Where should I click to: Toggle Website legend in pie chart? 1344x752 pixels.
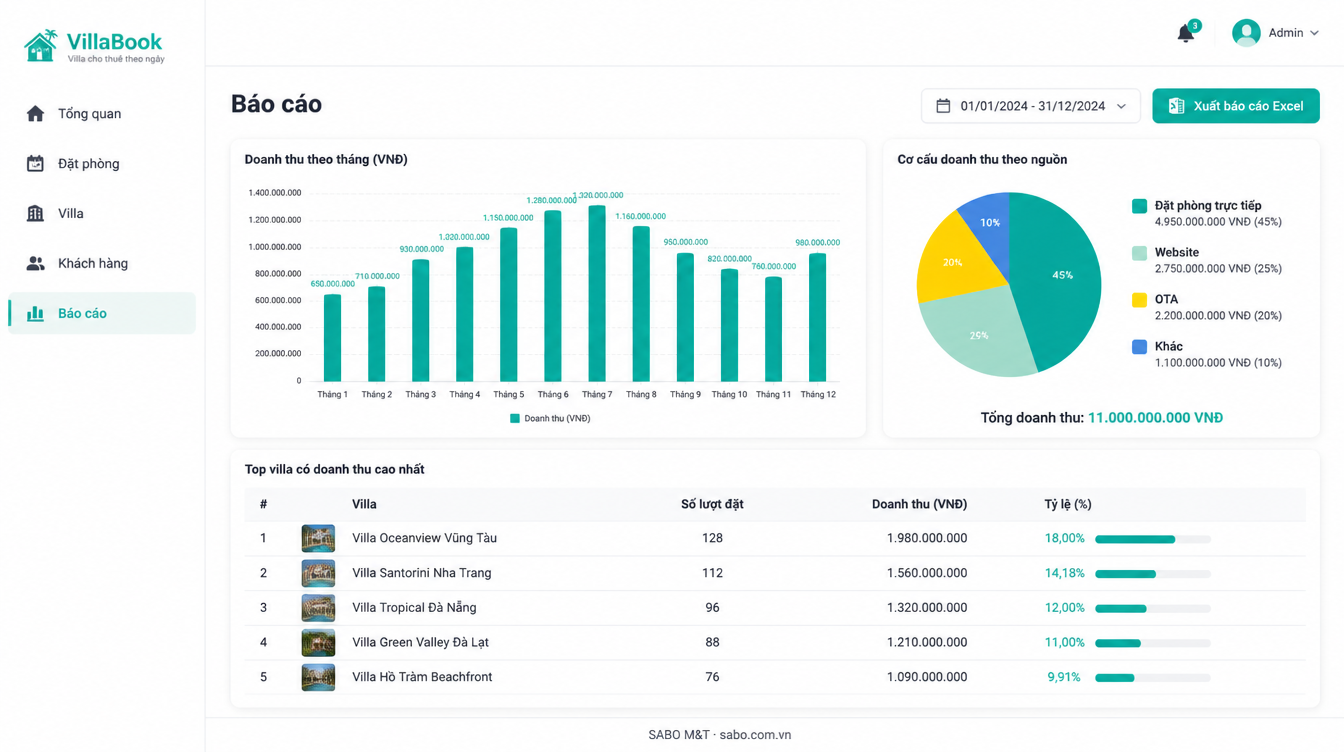click(x=1177, y=253)
